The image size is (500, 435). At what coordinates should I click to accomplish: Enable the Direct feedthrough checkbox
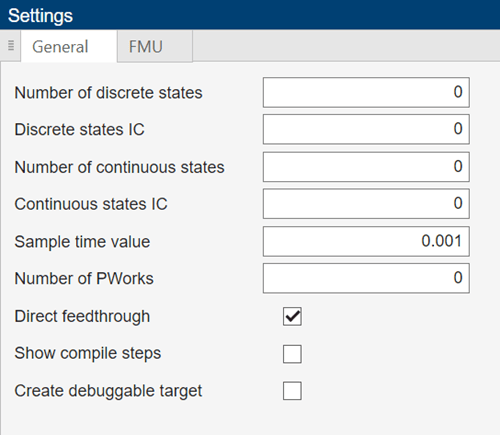click(292, 316)
